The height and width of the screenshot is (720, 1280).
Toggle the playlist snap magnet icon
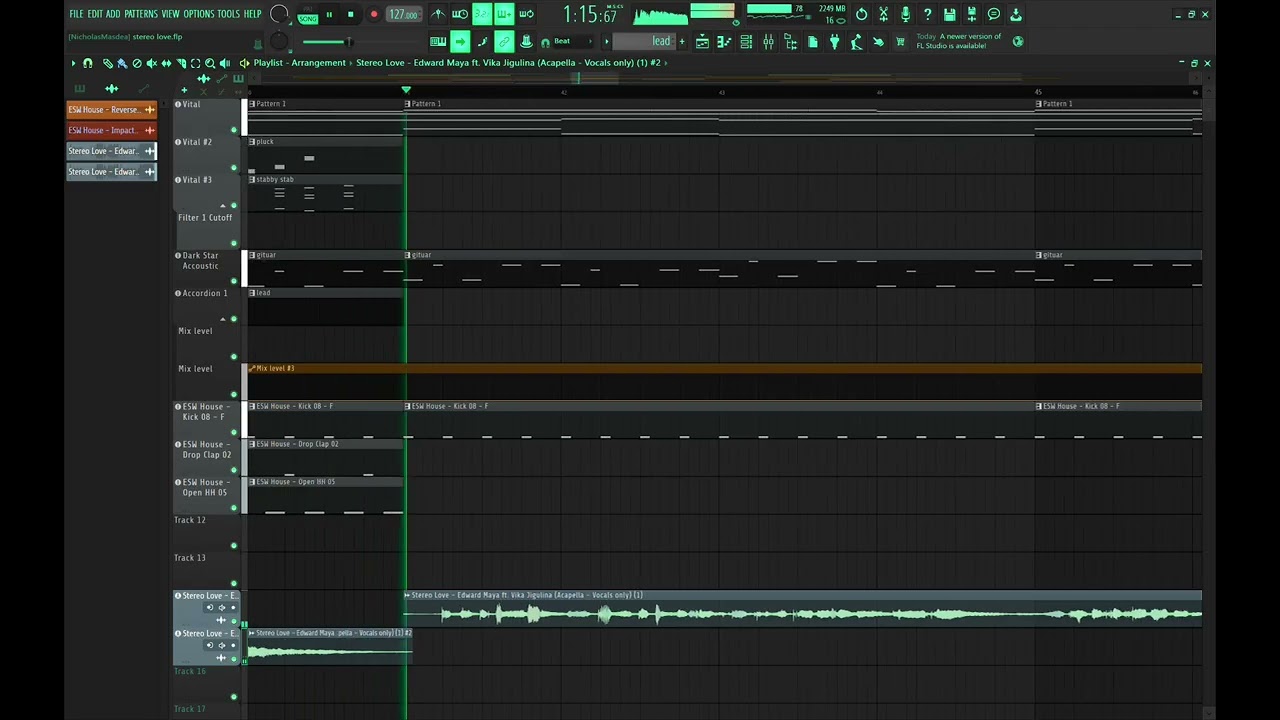tap(88, 63)
